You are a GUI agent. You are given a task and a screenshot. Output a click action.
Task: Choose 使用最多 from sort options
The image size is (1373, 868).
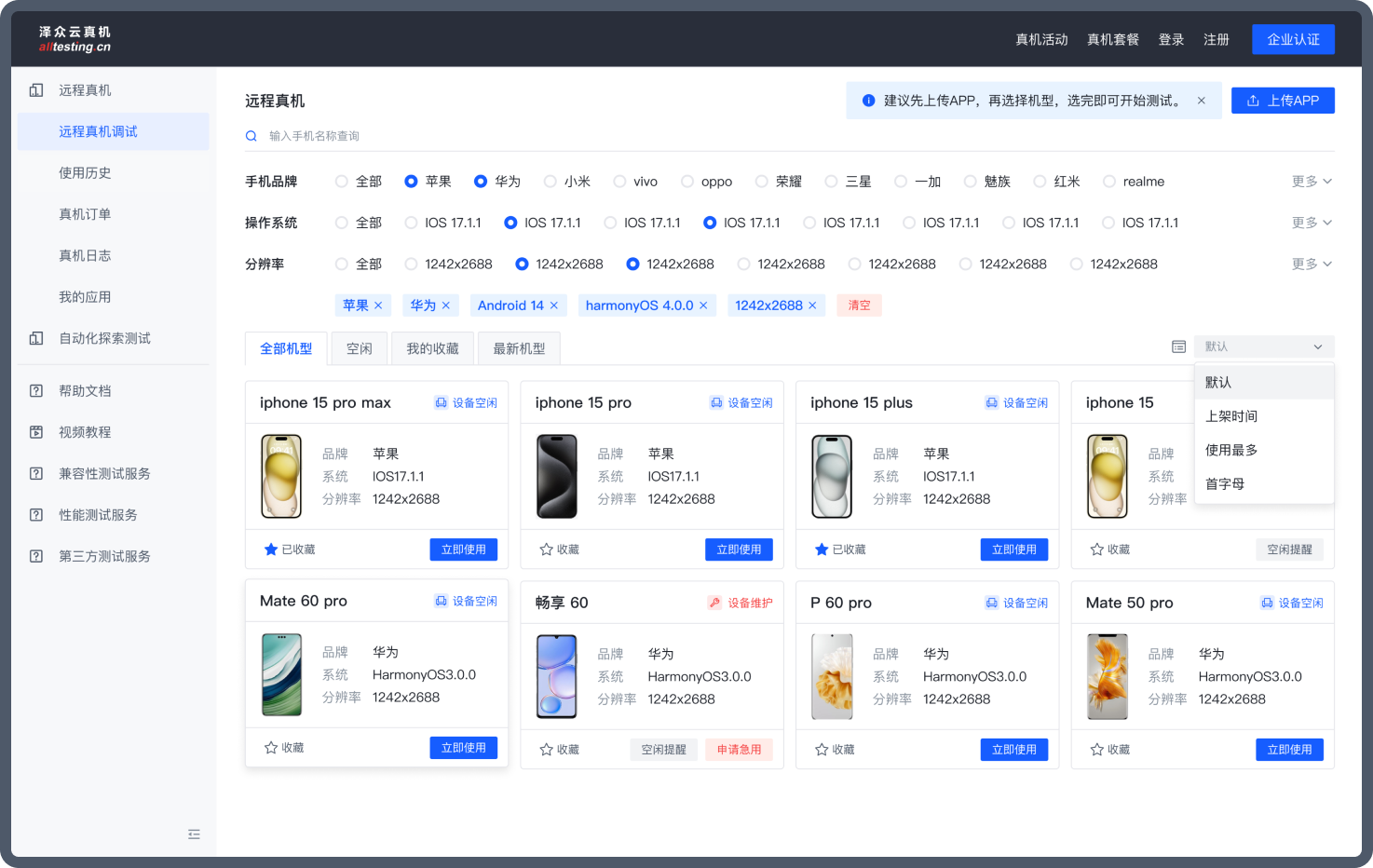(x=1231, y=450)
